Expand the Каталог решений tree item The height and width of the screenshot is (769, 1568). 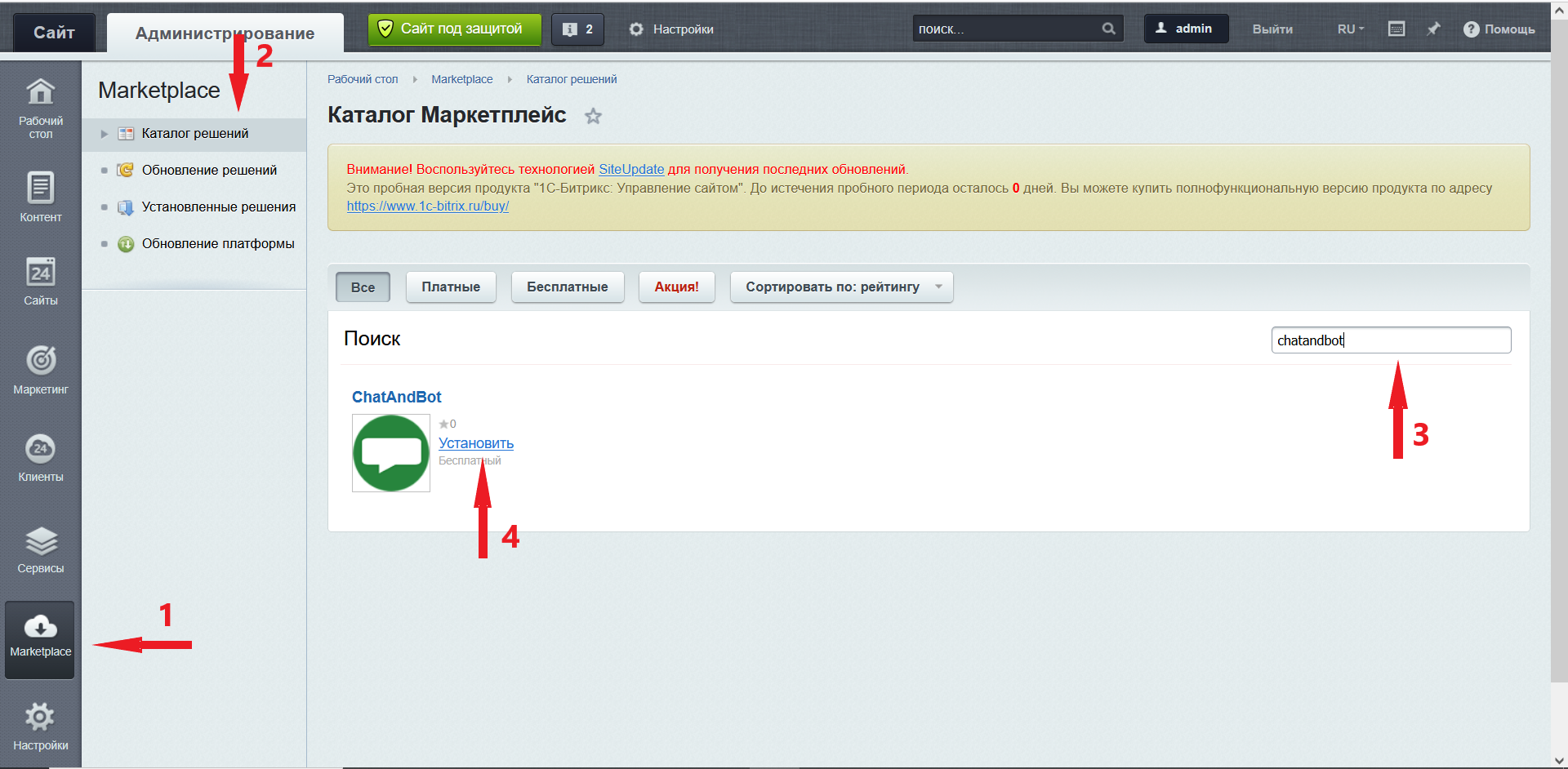click(105, 134)
